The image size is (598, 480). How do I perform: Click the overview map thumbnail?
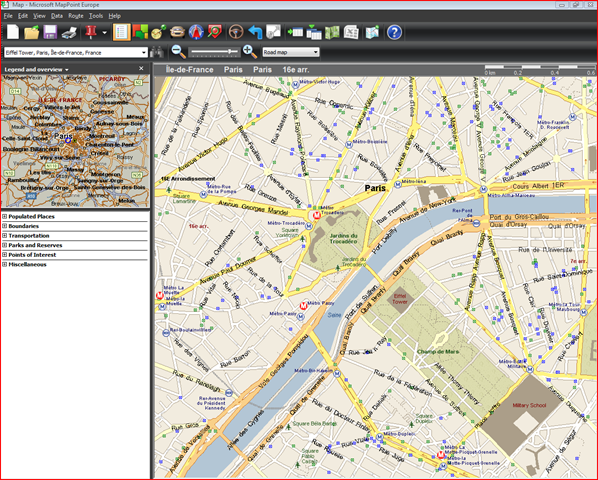pyautogui.click(x=75, y=141)
